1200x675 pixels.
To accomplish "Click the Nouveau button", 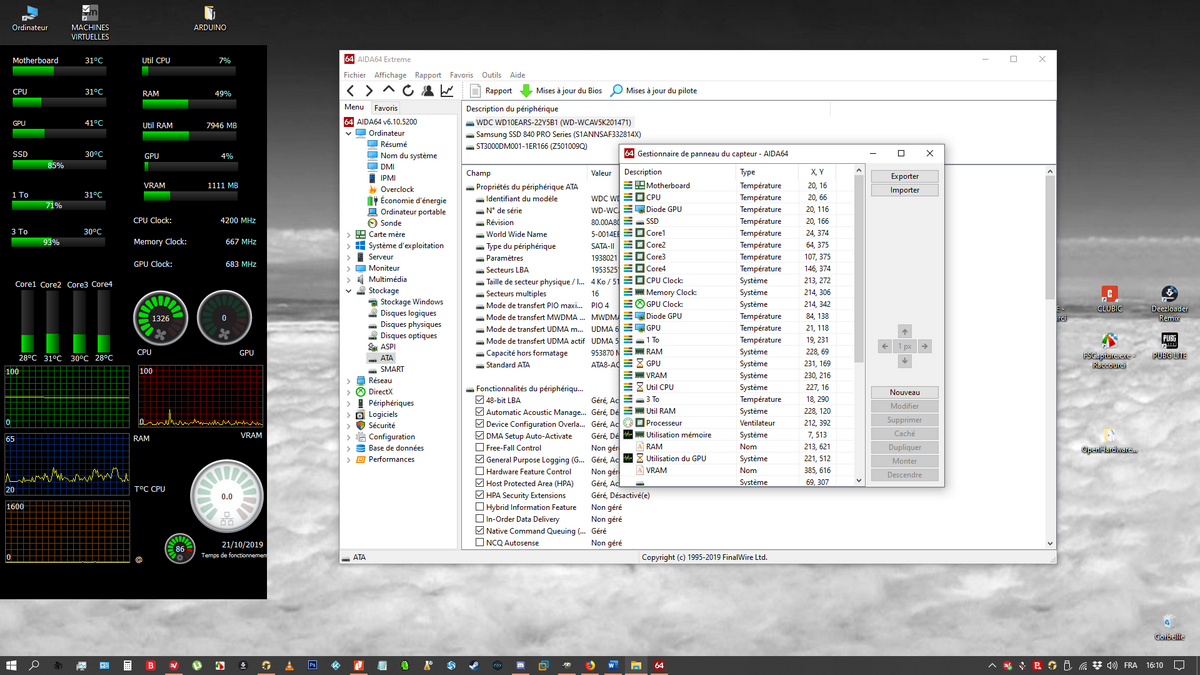I will tap(904, 392).
